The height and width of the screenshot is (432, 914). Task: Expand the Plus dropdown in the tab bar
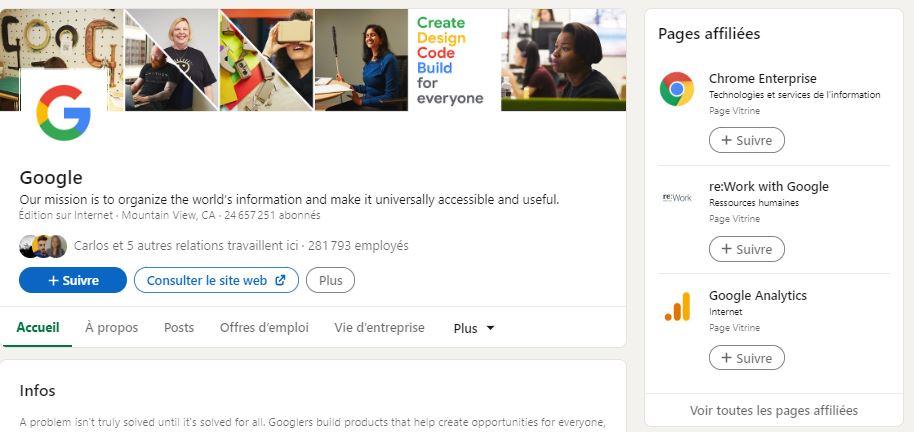(x=474, y=328)
